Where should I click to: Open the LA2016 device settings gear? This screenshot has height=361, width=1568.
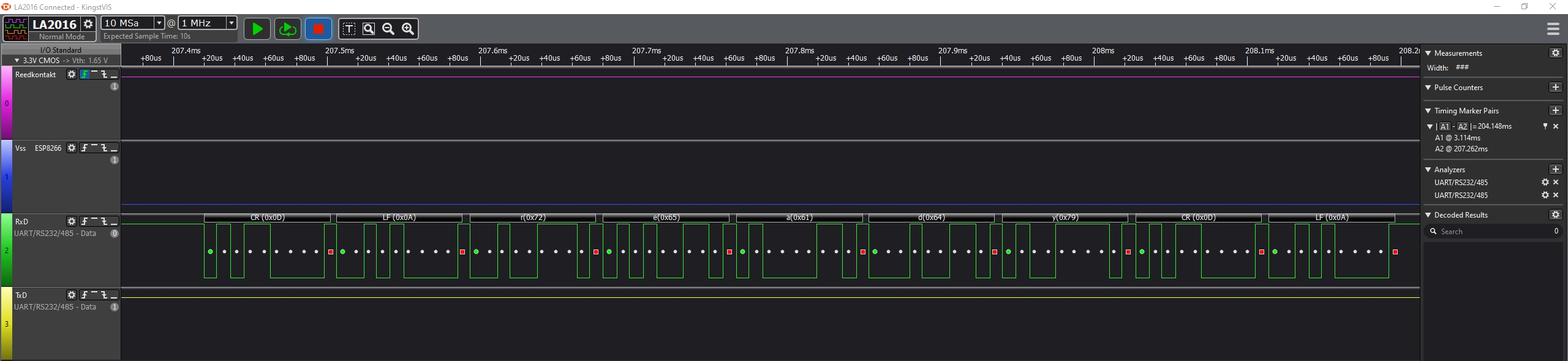pos(88,24)
